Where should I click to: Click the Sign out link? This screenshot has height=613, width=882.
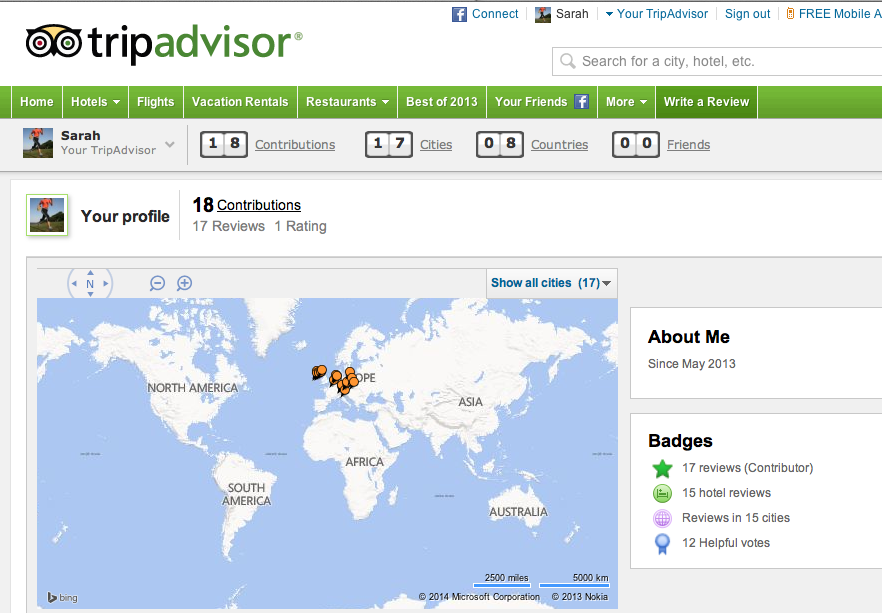pyautogui.click(x=747, y=14)
